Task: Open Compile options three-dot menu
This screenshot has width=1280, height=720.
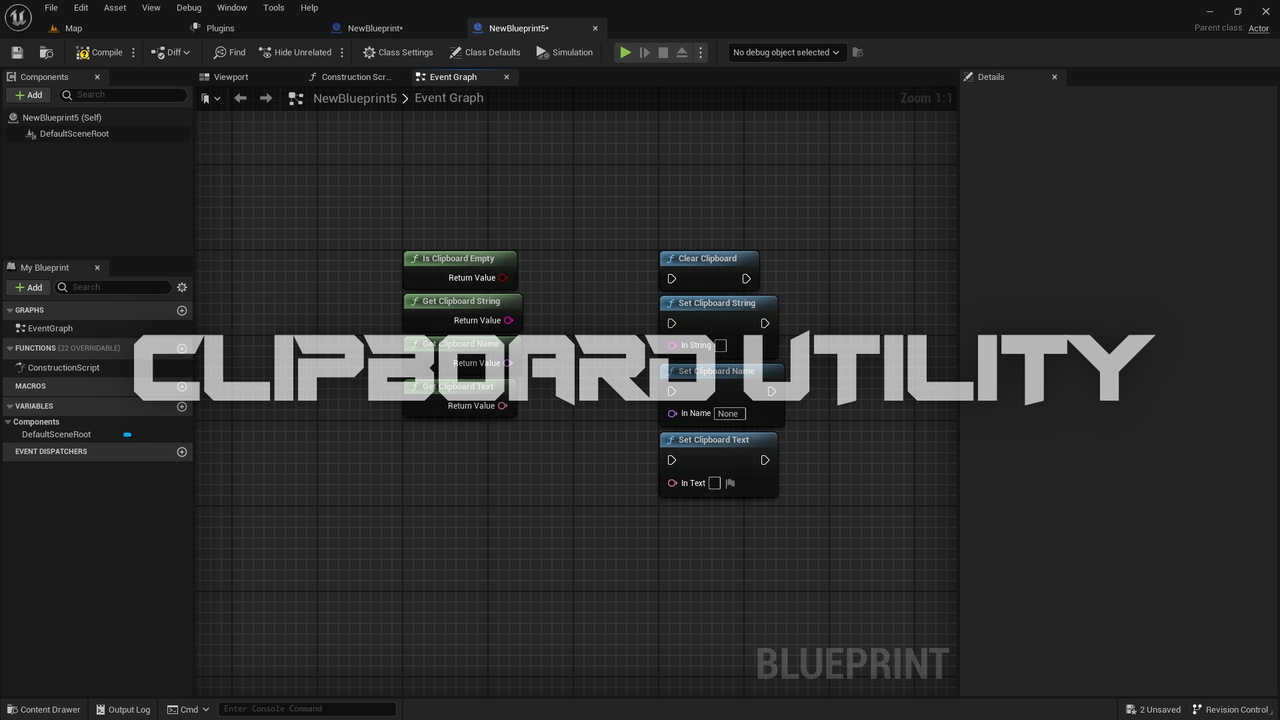Action: pos(133,52)
